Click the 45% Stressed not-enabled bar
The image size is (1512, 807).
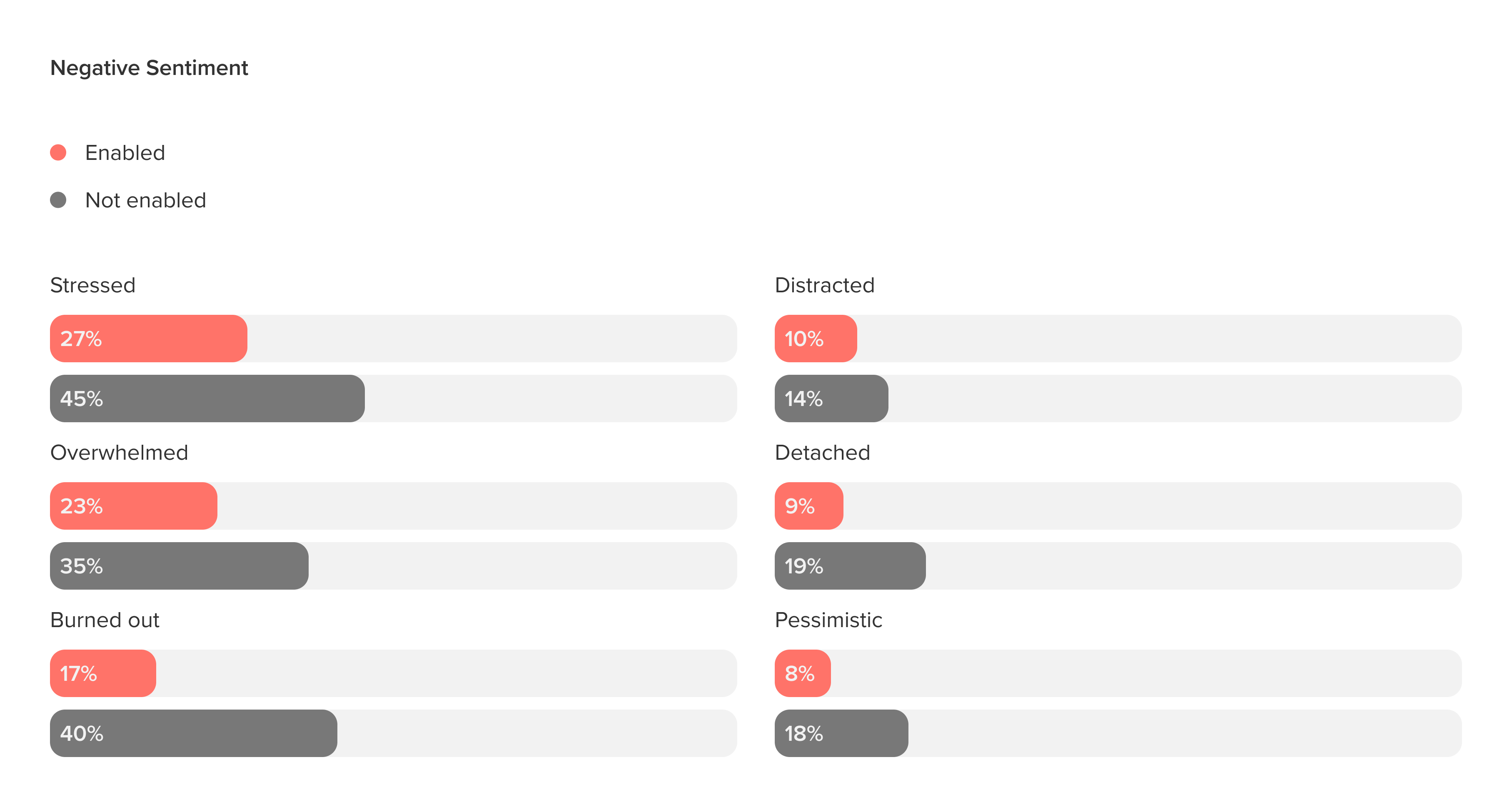(207, 399)
